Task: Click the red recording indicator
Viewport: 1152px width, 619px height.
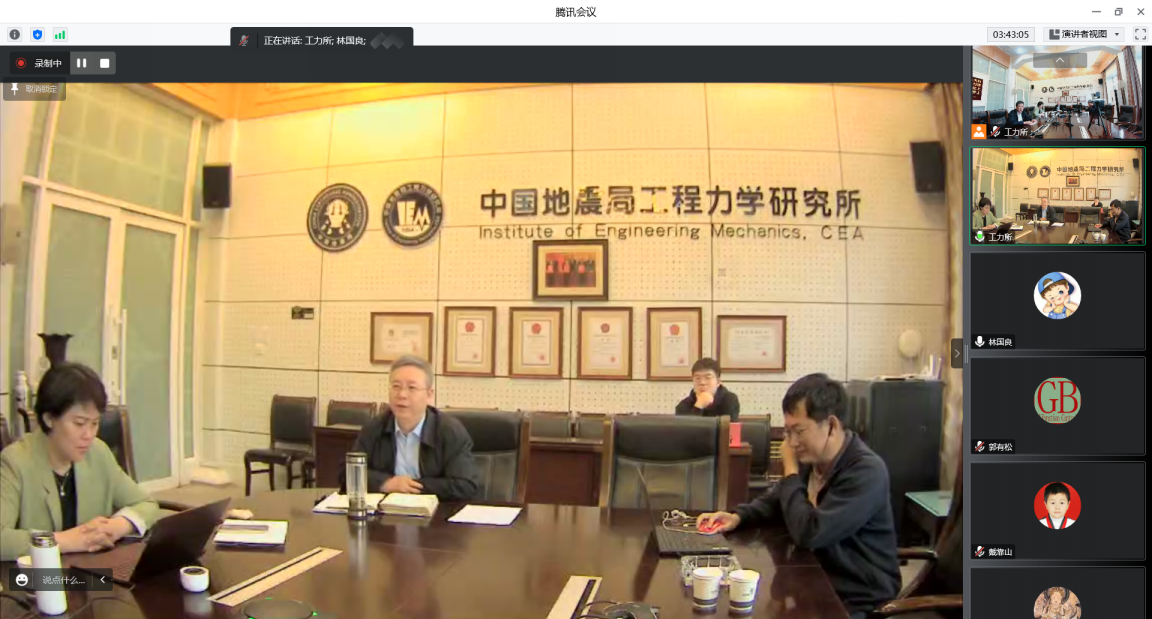Action: coord(21,63)
